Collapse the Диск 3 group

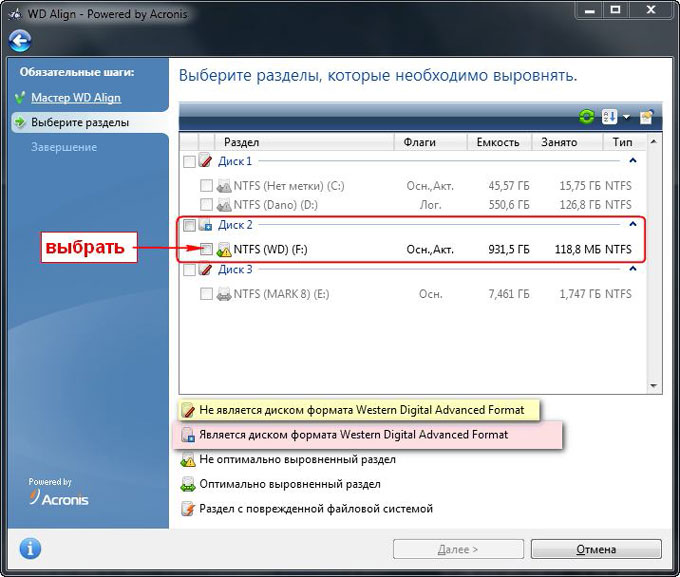pos(633,269)
